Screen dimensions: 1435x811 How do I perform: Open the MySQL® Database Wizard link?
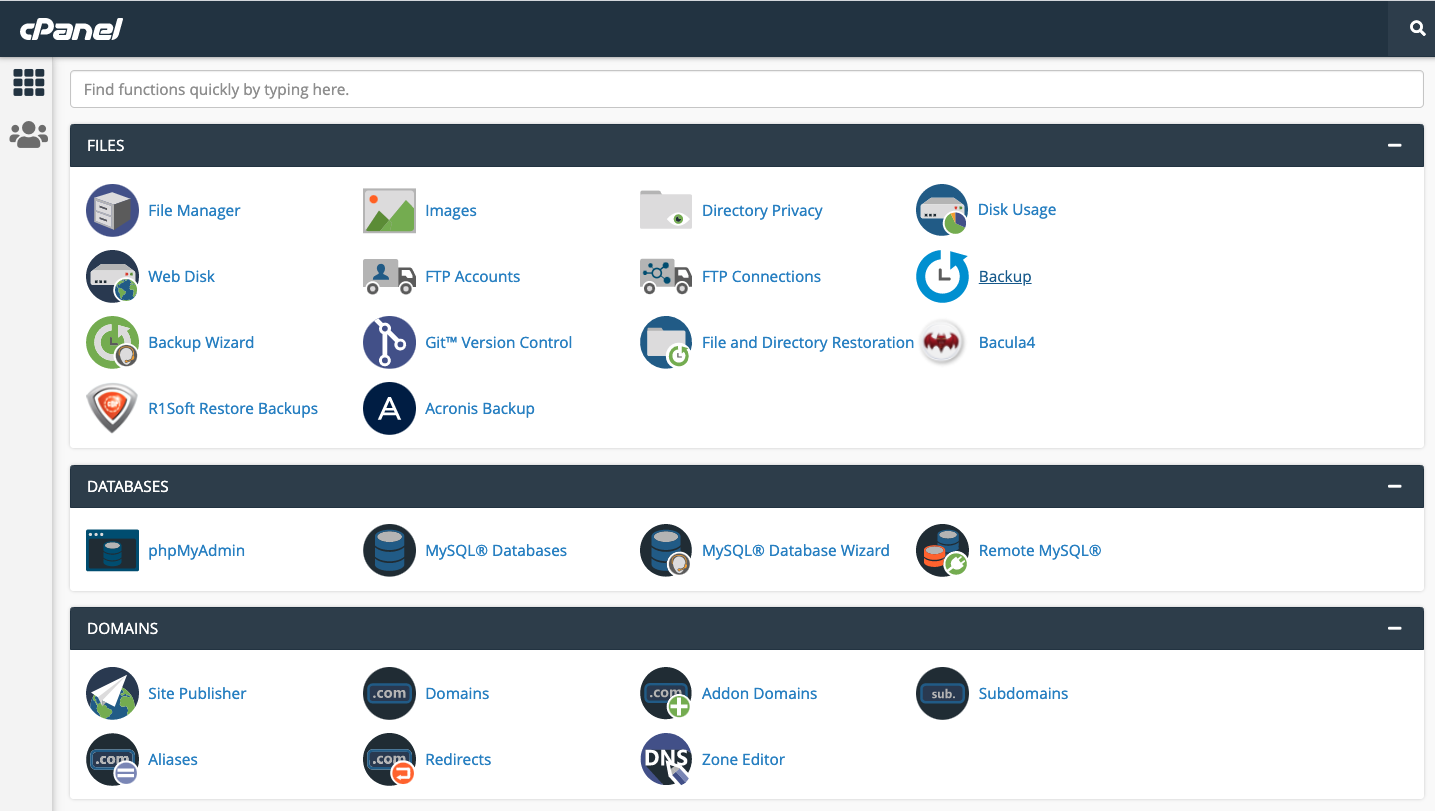pyautogui.click(x=795, y=550)
